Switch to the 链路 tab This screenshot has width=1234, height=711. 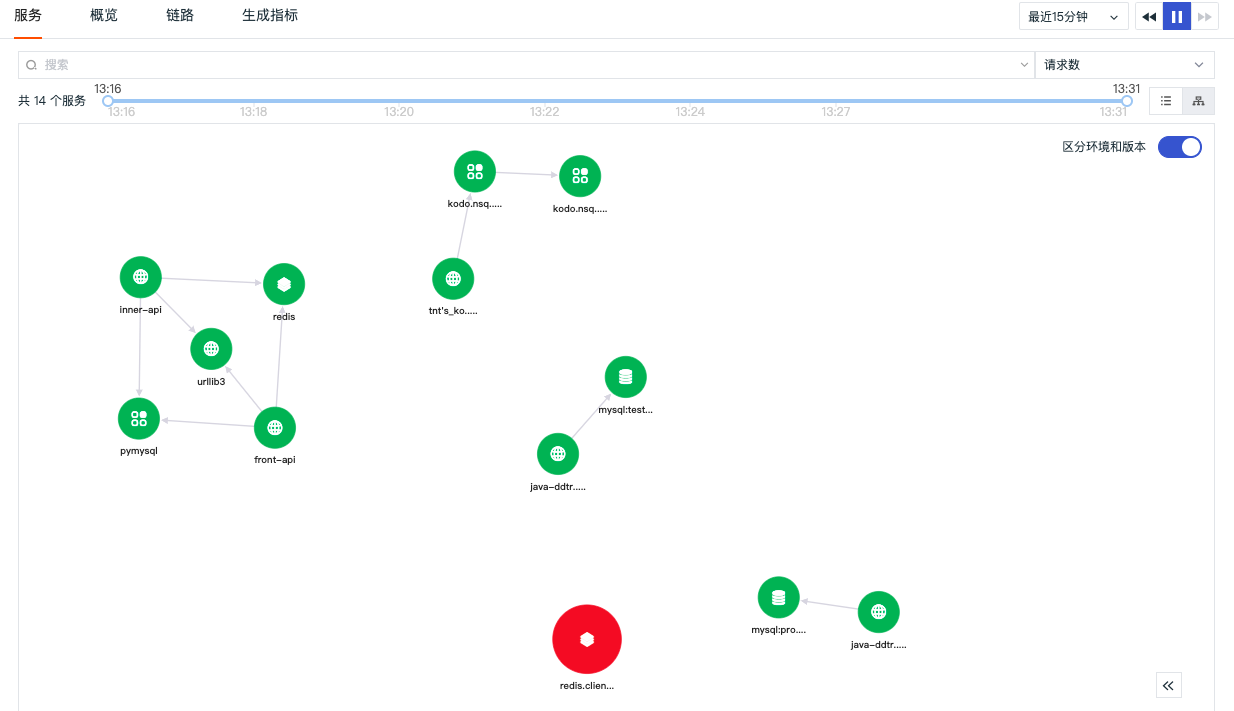click(180, 16)
